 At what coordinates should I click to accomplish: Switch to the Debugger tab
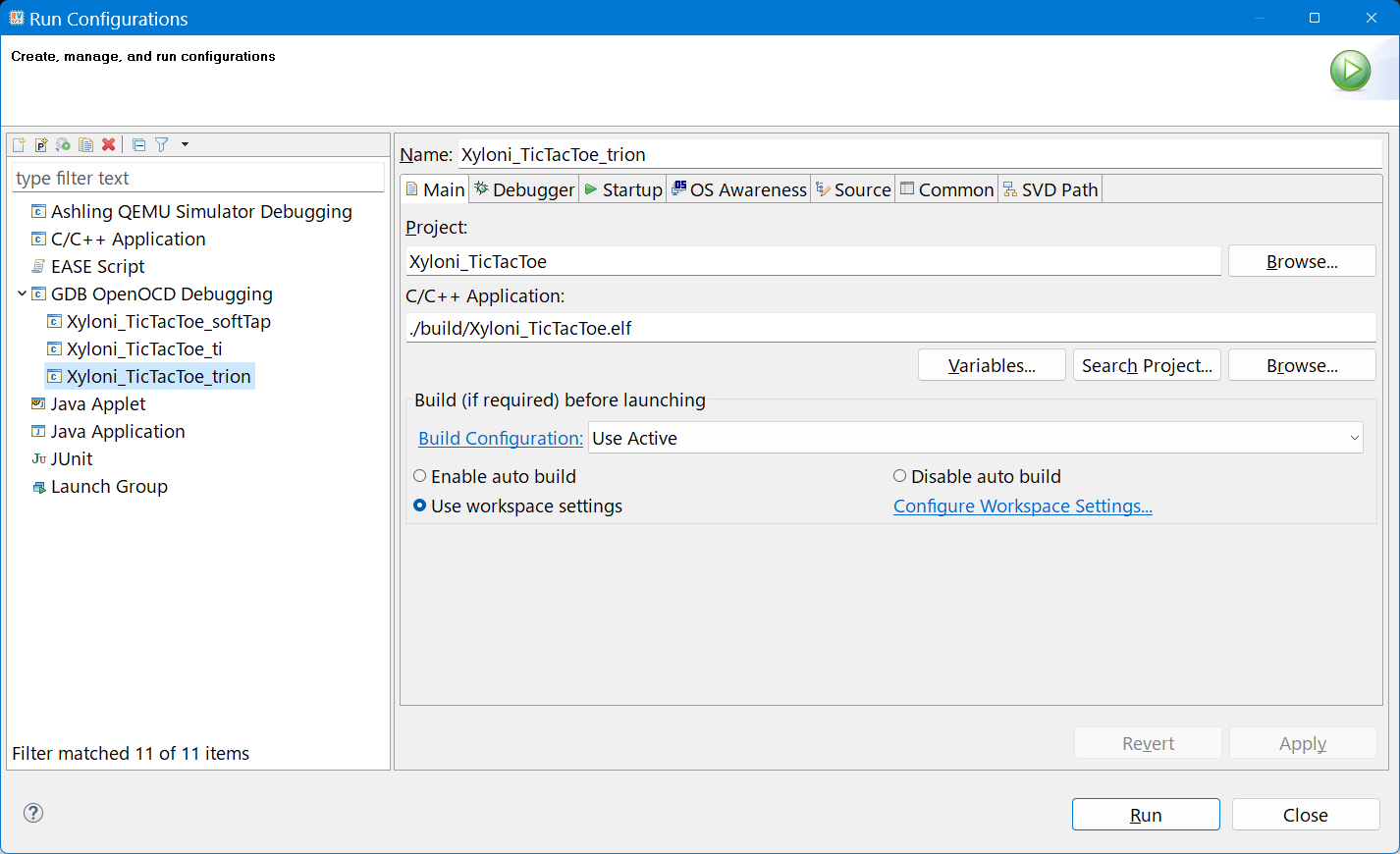[524, 189]
